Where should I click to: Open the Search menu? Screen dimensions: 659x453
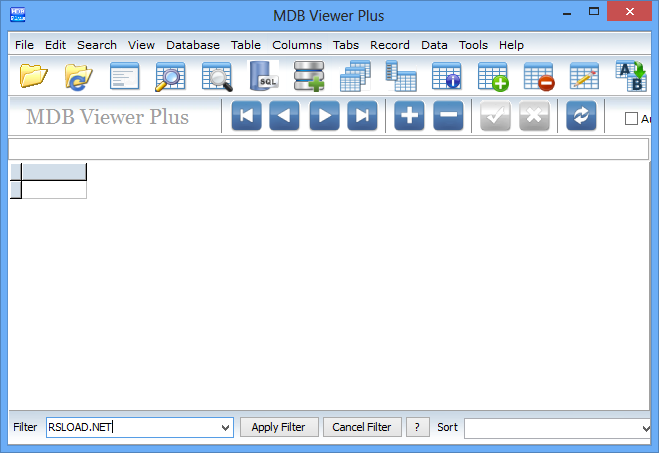(97, 45)
